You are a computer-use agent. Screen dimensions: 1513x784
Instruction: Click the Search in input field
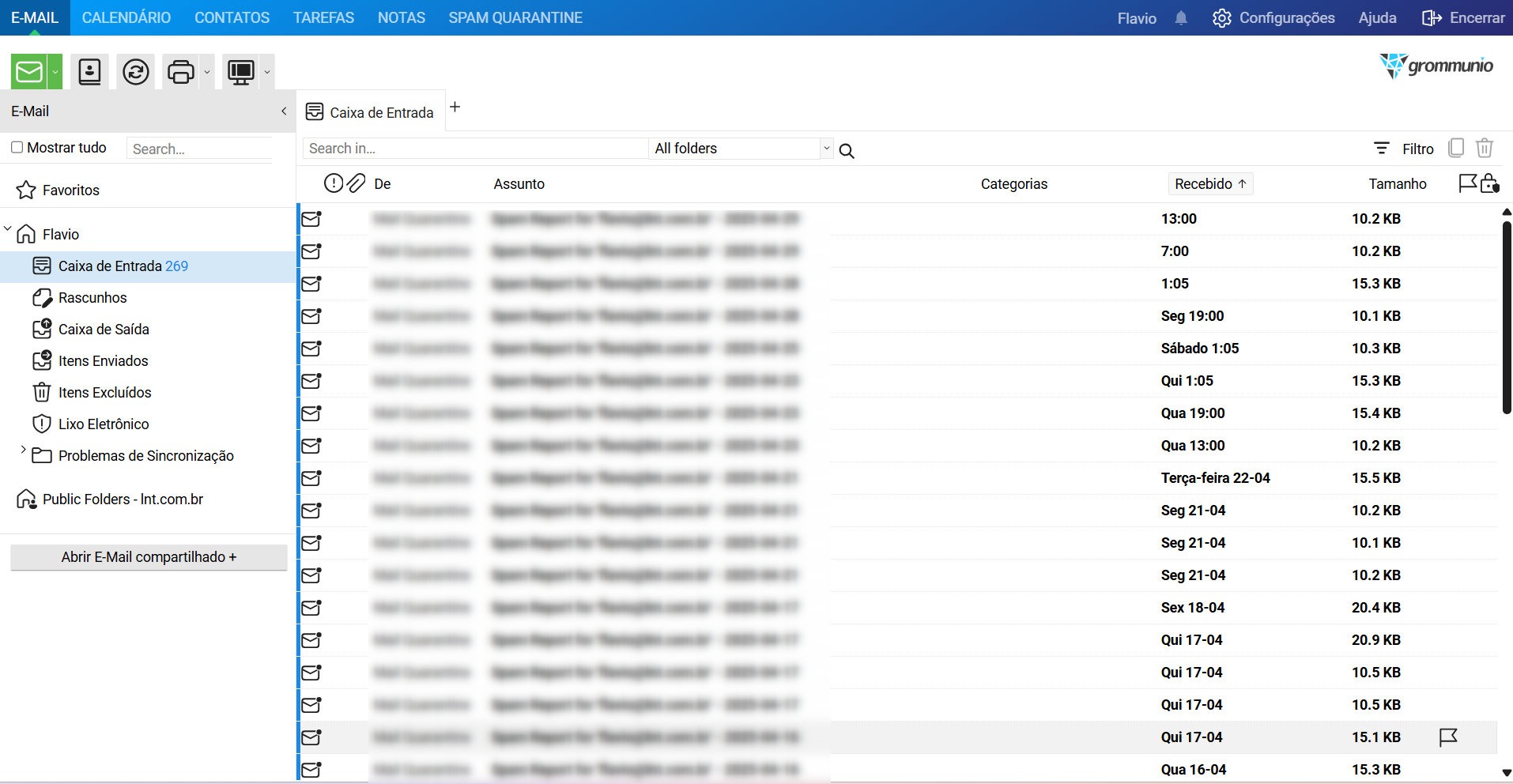pos(474,149)
